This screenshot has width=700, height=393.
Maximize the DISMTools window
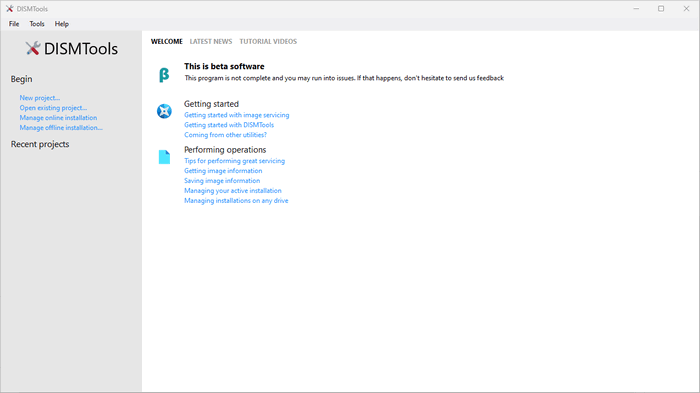(661, 8)
